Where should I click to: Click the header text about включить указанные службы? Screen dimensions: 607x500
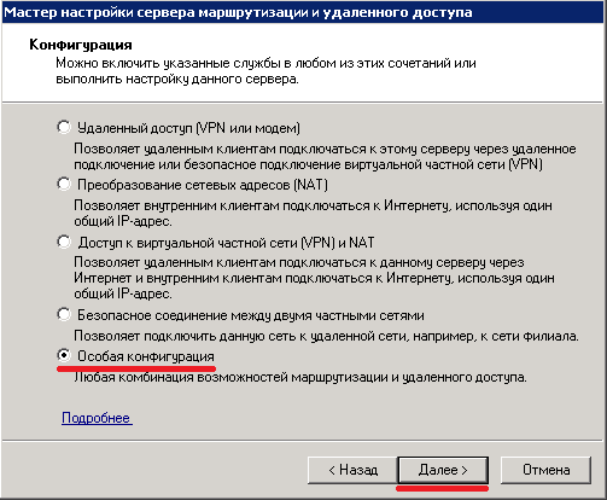264,71
